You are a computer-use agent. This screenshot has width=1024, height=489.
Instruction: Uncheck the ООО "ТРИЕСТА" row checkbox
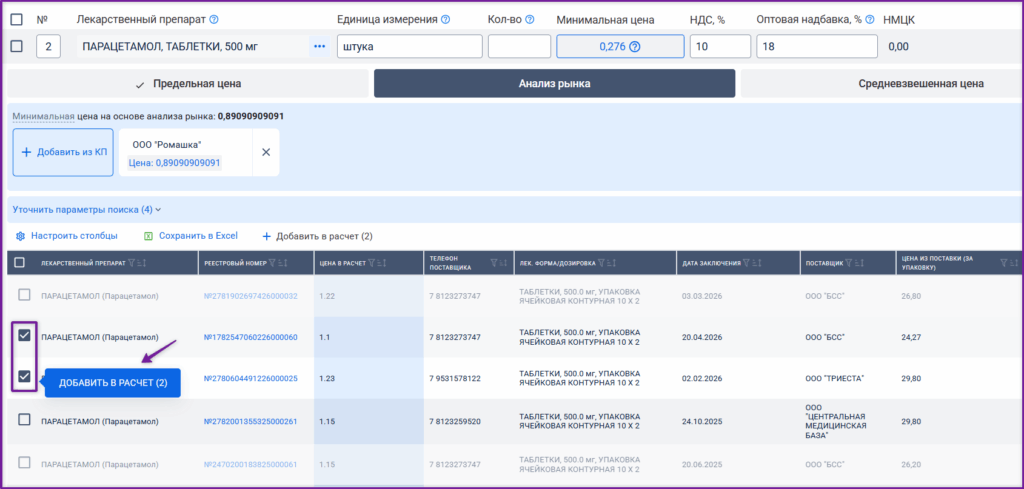[x=24, y=377]
